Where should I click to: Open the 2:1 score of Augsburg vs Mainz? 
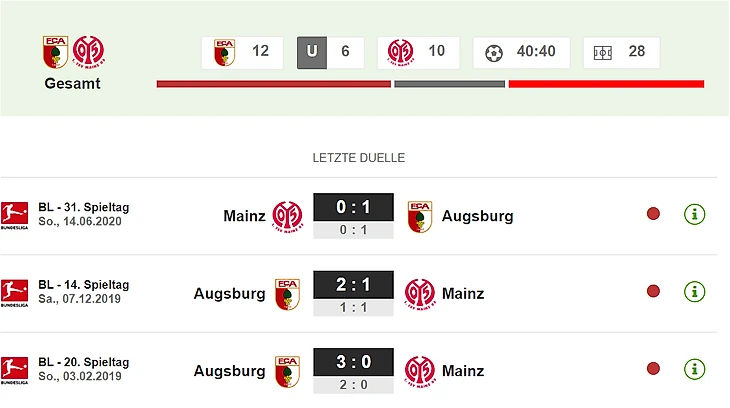pos(353,286)
